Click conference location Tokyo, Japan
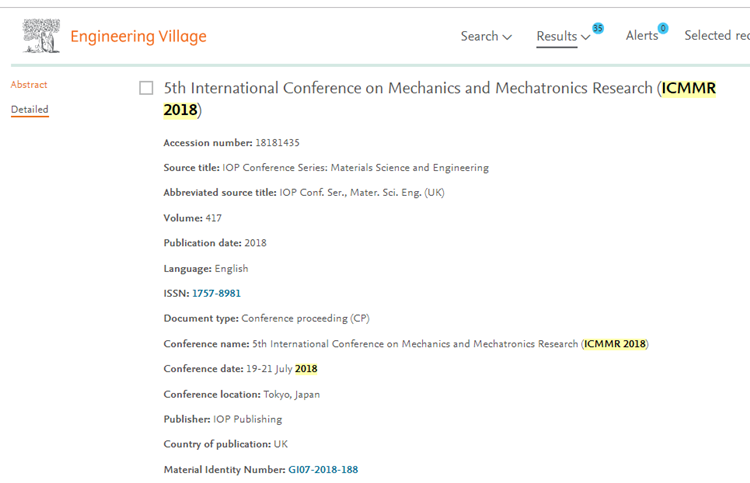 [x=292, y=395]
